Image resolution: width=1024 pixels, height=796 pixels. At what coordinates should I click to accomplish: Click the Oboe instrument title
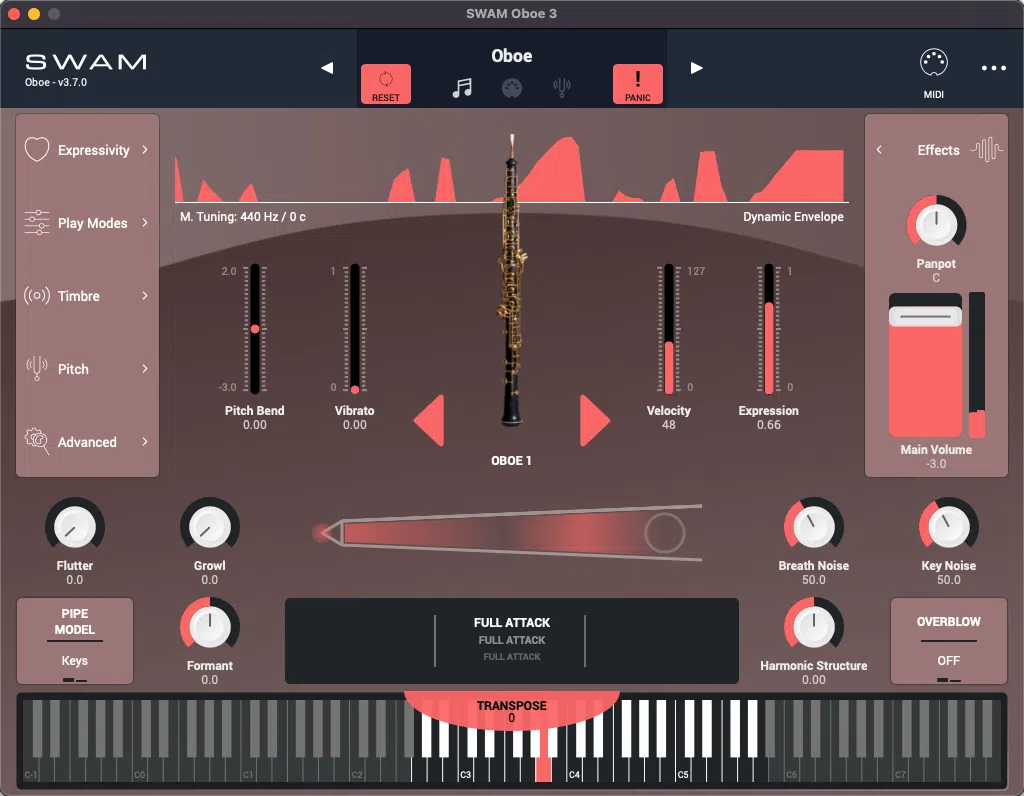[511, 56]
